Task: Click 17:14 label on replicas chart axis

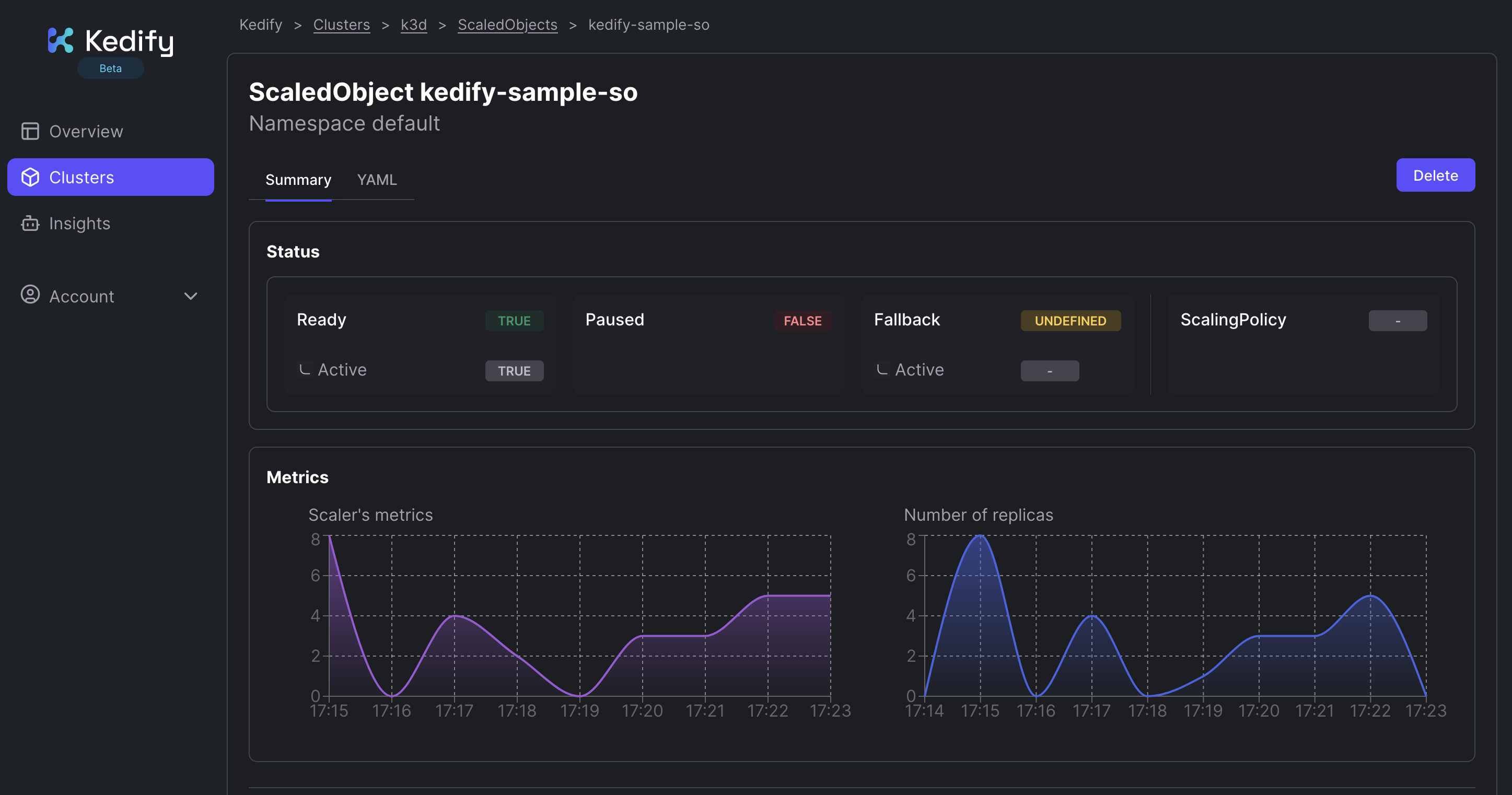Action: pos(924,710)
